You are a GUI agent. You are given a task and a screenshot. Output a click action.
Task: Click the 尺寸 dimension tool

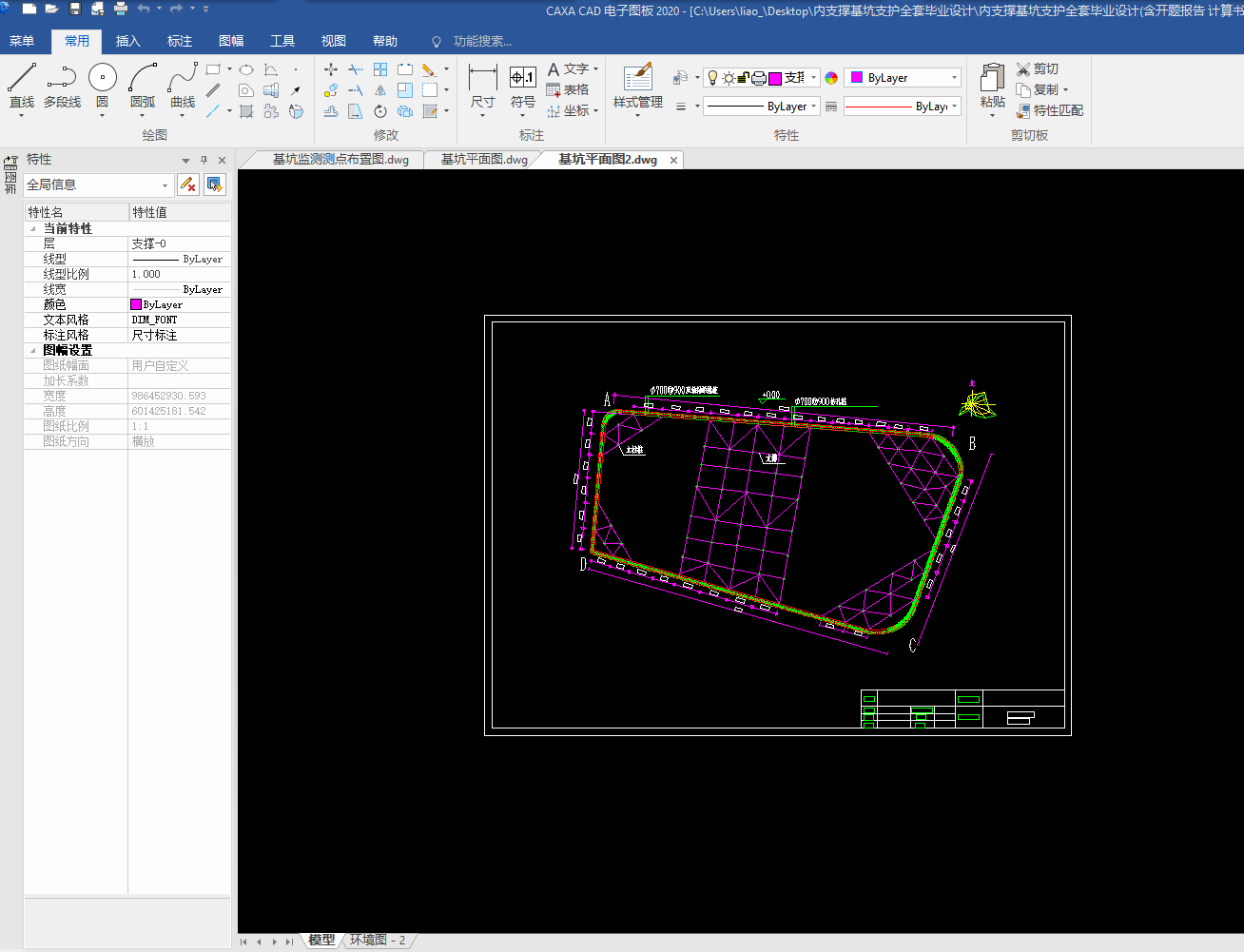pos(482,86)
